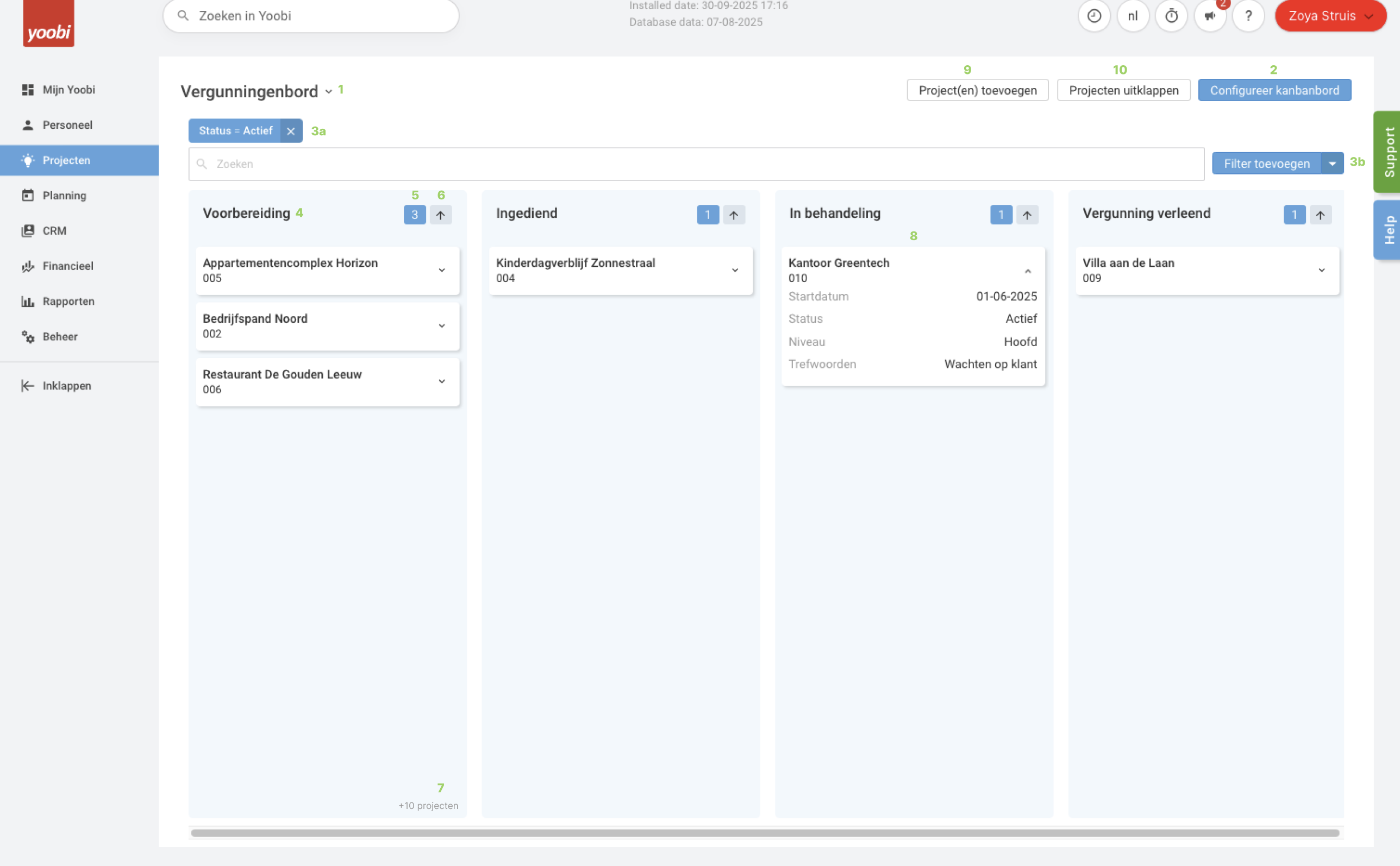
Task: Click the clock history icon in header
Action: coord(1093,16)
